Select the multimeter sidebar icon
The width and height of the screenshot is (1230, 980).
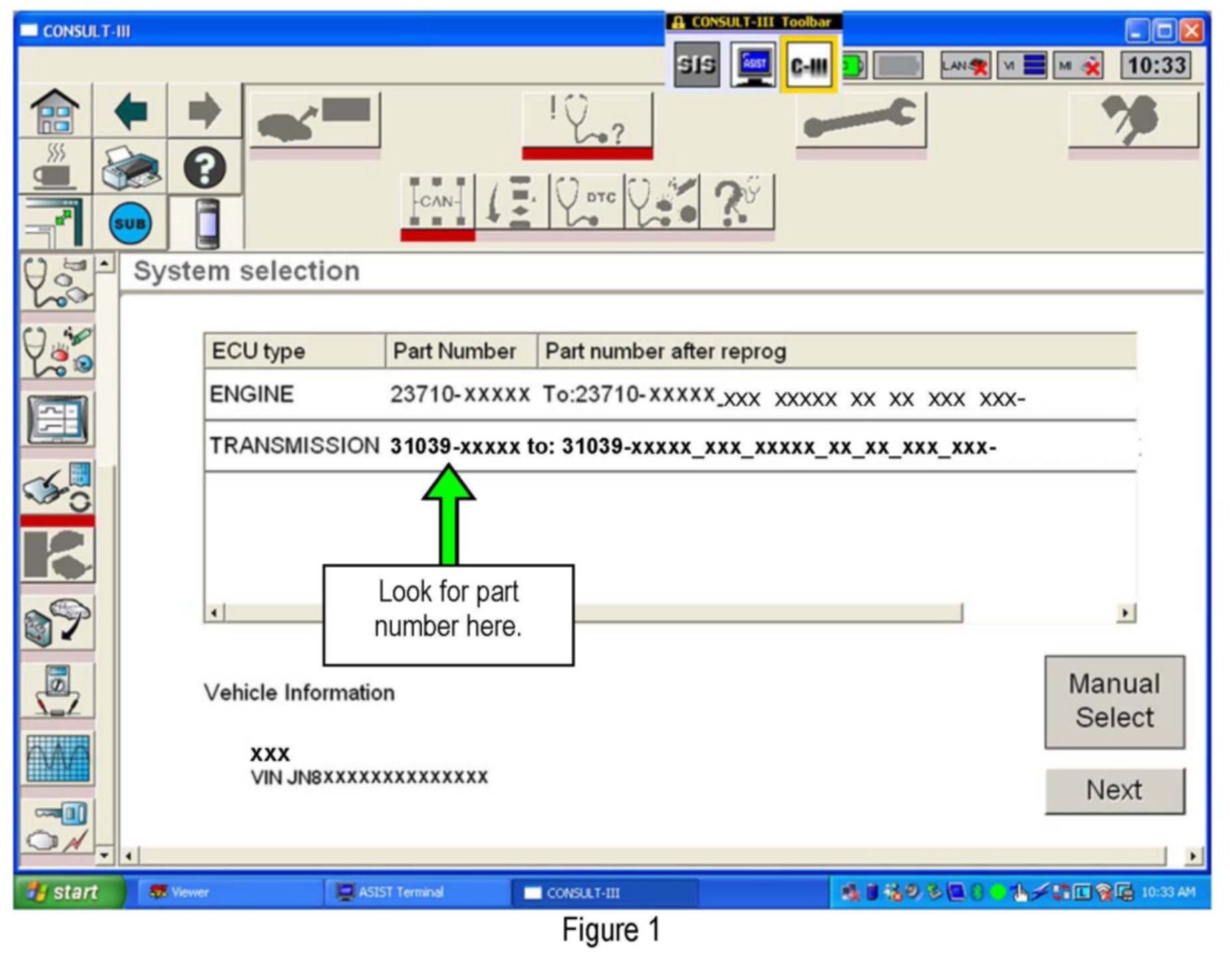coord(58,690)
